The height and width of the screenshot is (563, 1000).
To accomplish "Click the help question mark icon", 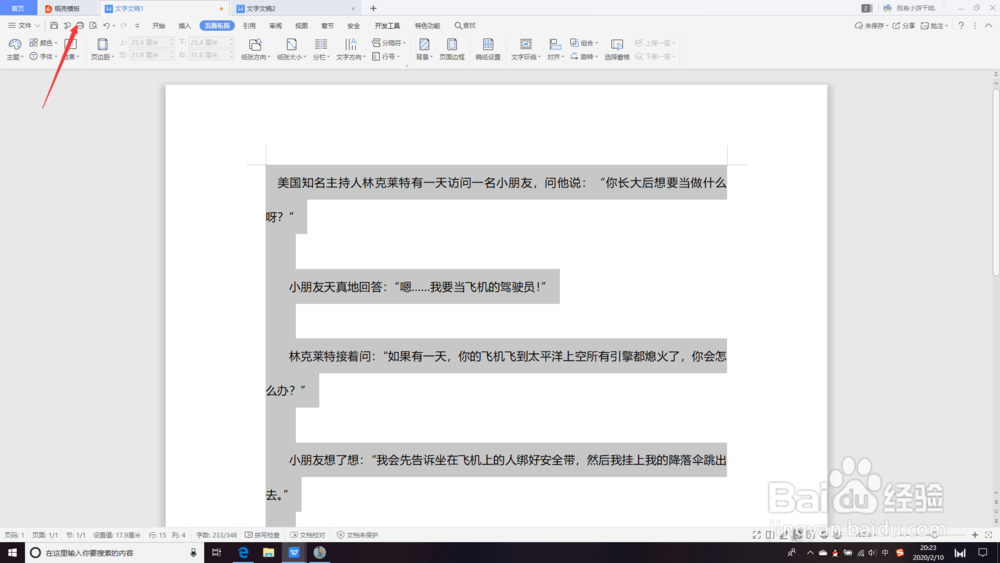I will [961, 26].
